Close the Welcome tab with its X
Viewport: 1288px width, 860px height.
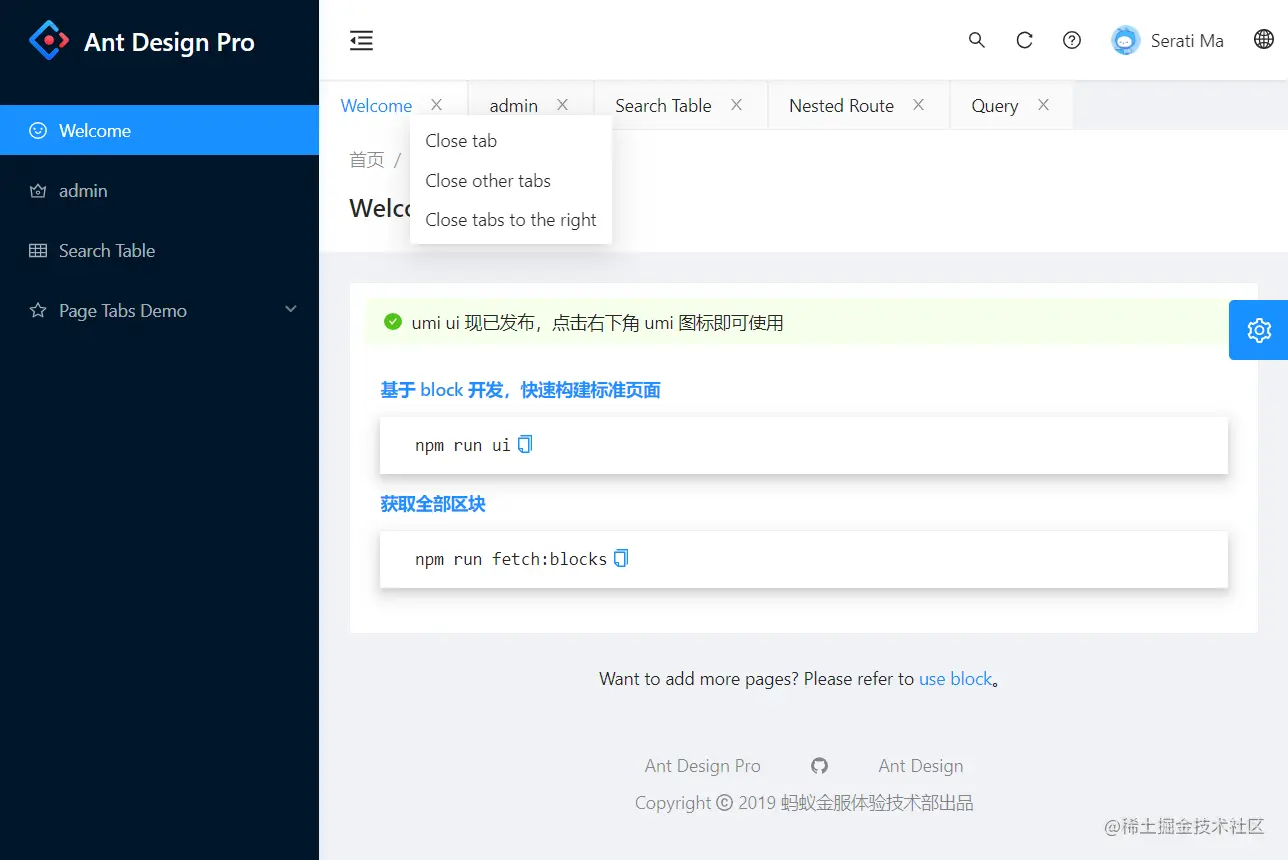[436, 105]
